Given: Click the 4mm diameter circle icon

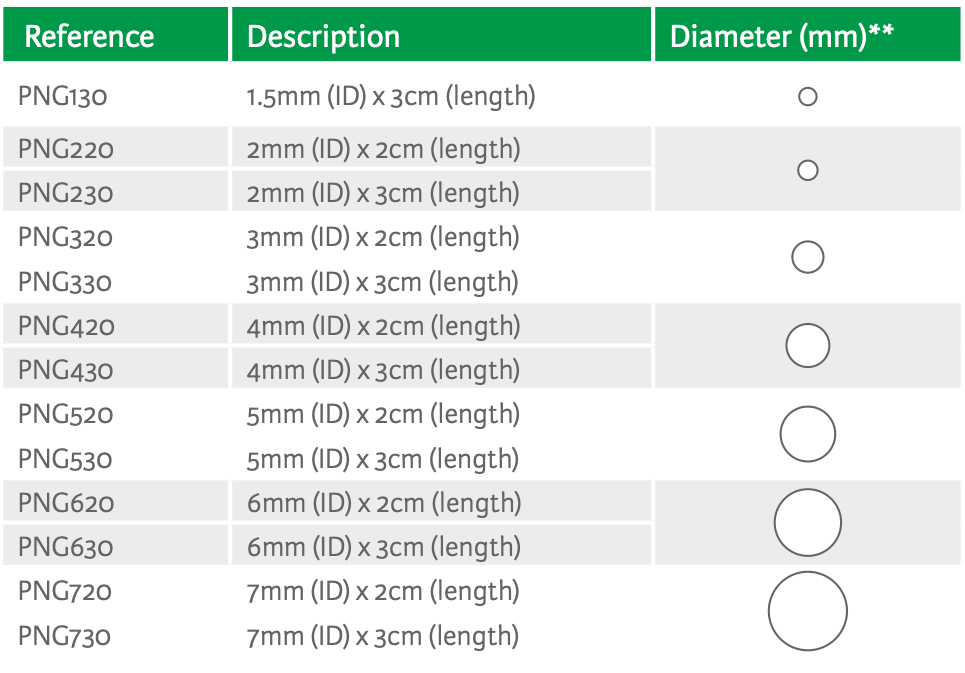Looking at the screenshot, I should (808, 346).
